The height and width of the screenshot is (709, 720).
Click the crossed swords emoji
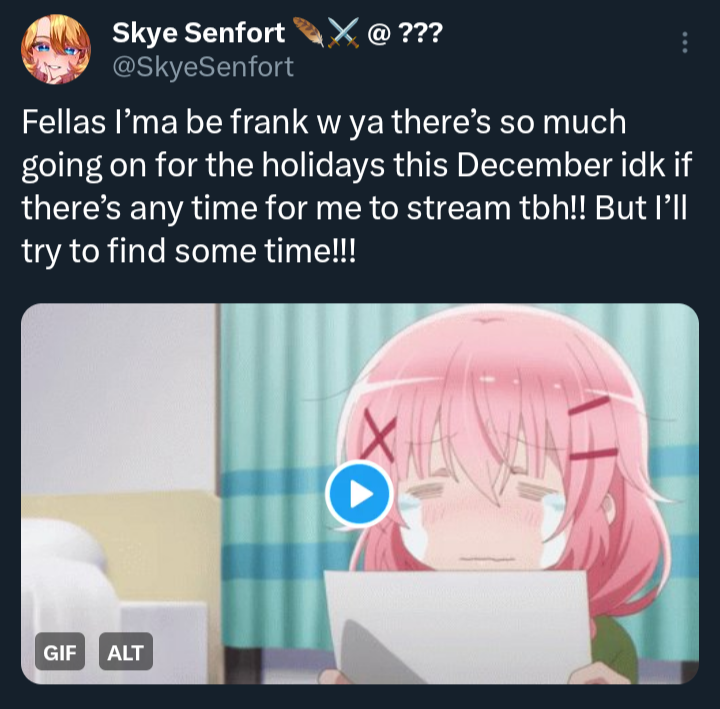click(x=344, y=34)
